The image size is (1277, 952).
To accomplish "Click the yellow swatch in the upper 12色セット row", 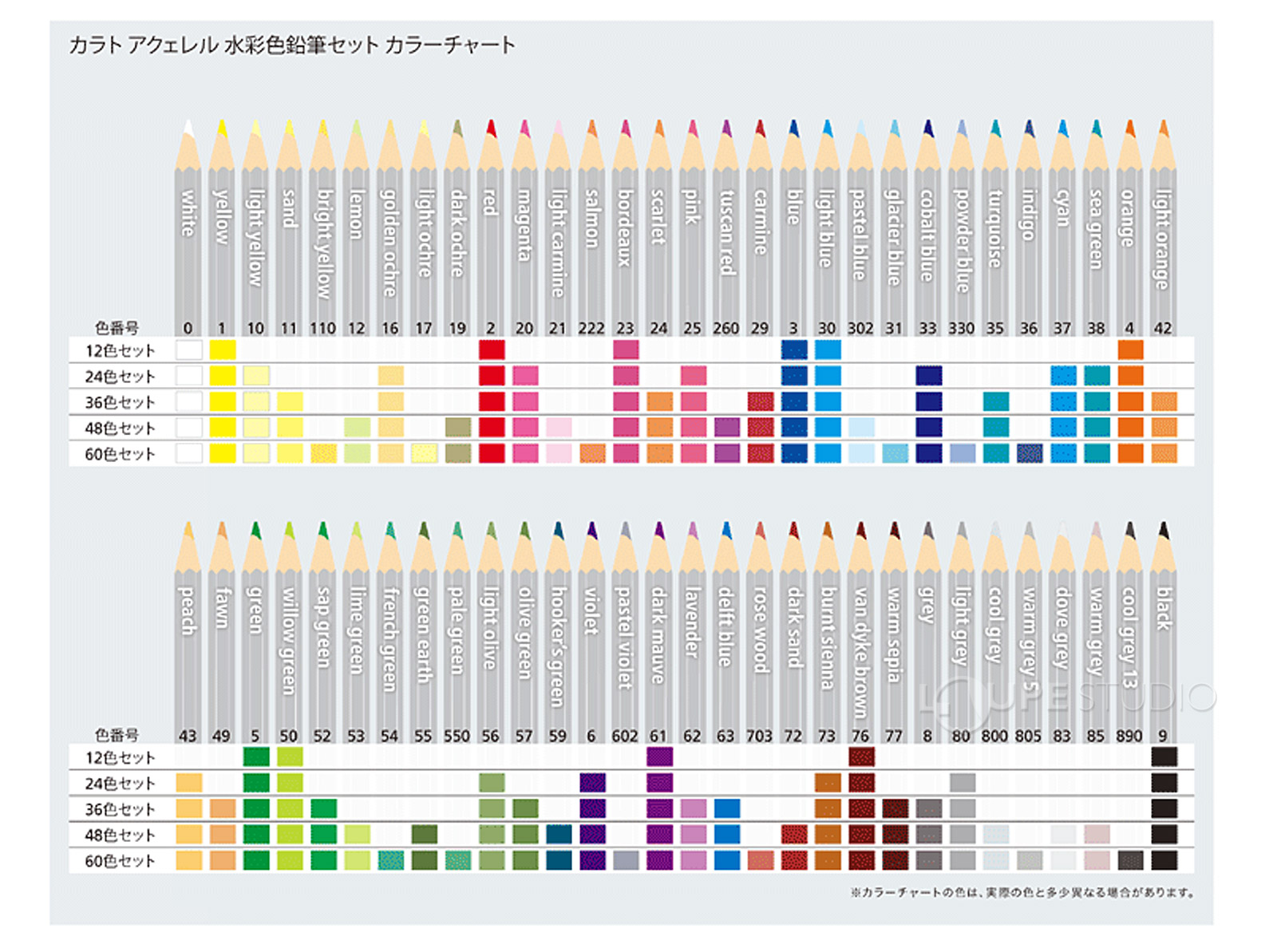I will coord(222,350).
